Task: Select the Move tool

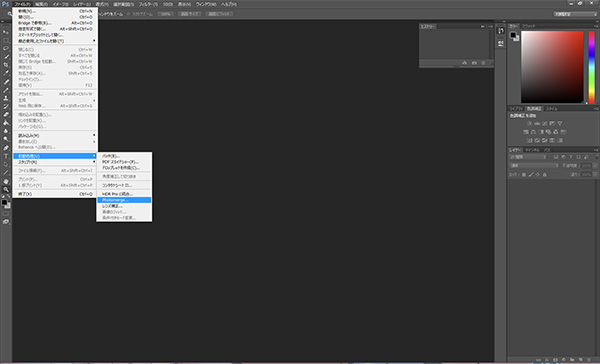Action: click(6, 32)
